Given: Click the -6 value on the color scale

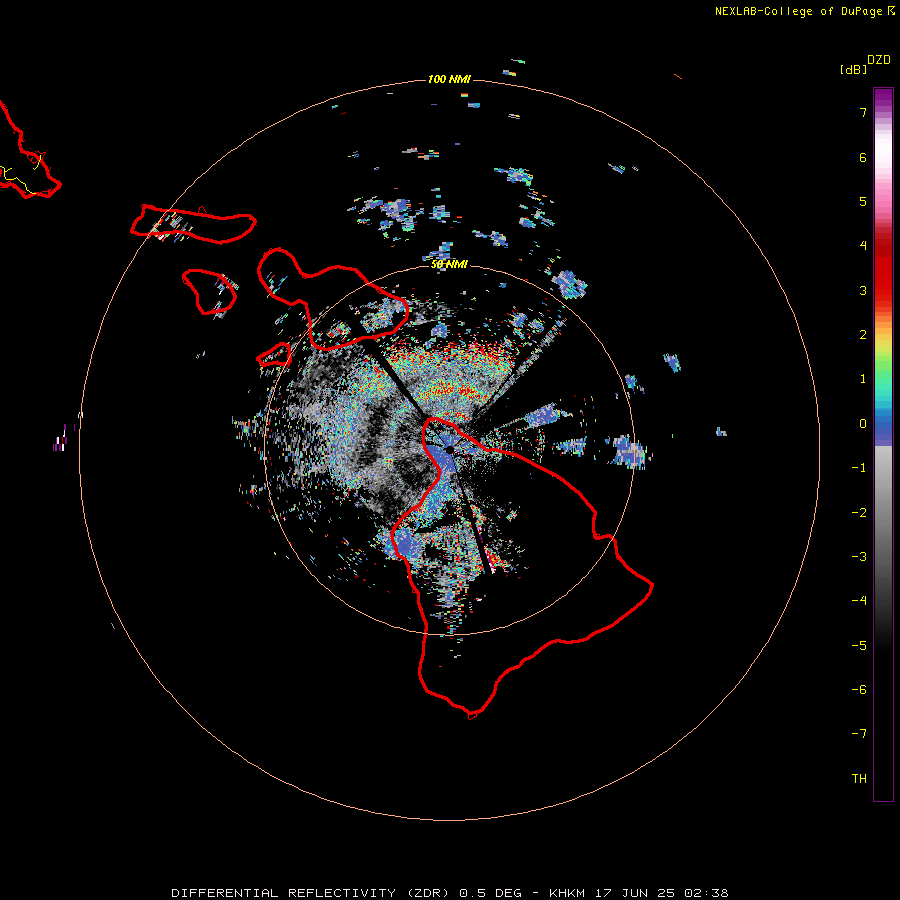Looking at the screenshot, I should (859, 690).
